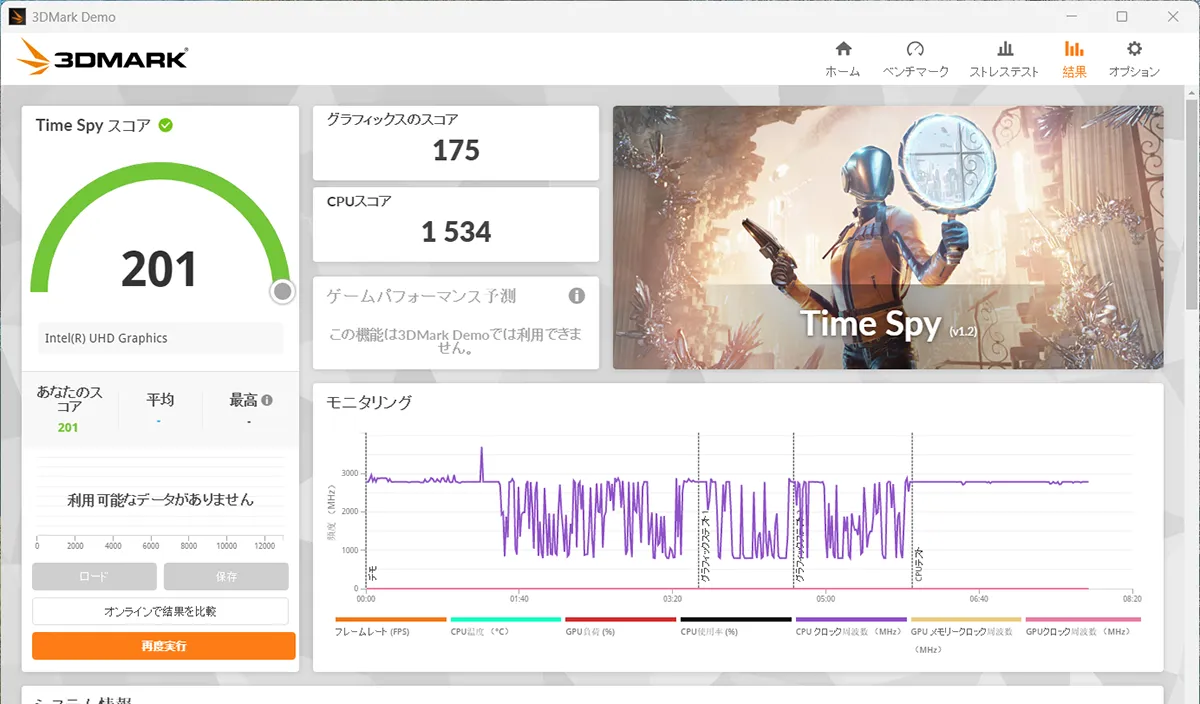Open the ホーム home tab
Viewport: 1200px width, 704px height.
coord(842,59)
